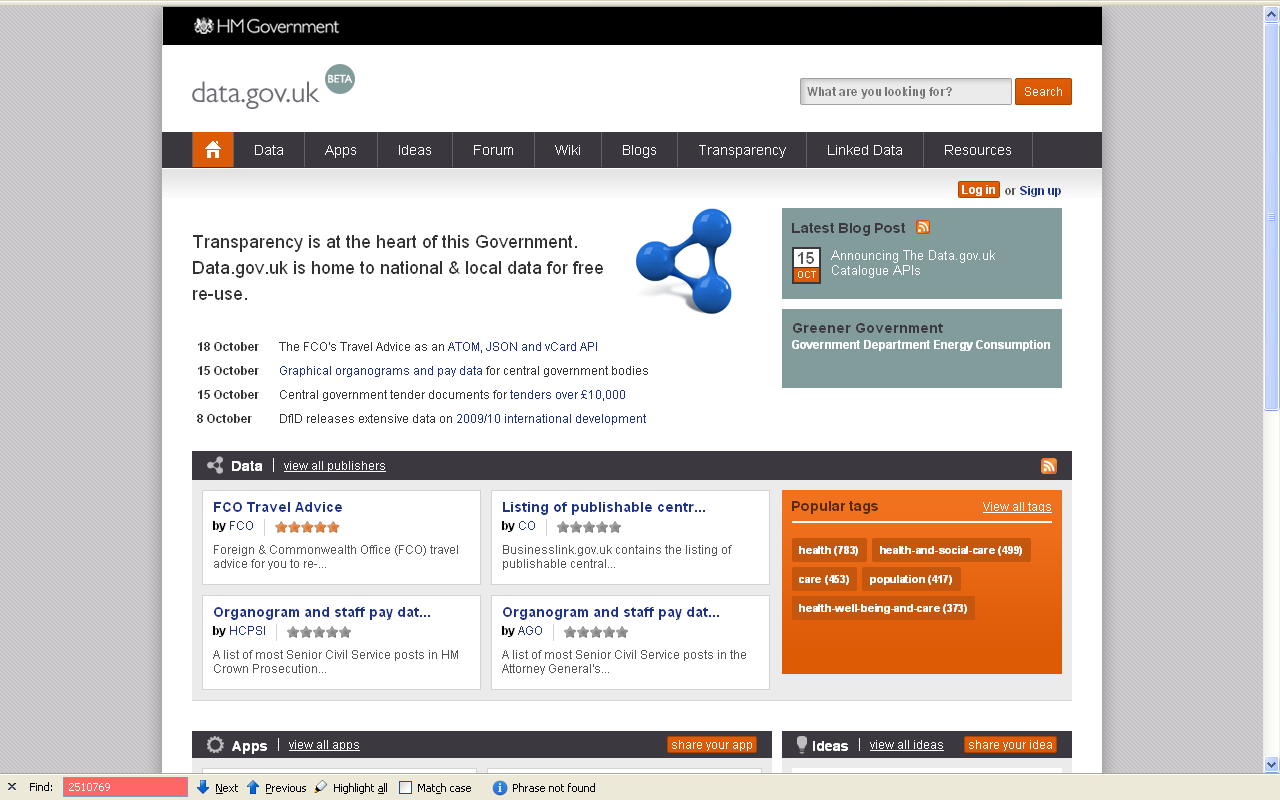Click the vertical scrollbar down arrow

pyautogui.click(x=1272, y=765)
